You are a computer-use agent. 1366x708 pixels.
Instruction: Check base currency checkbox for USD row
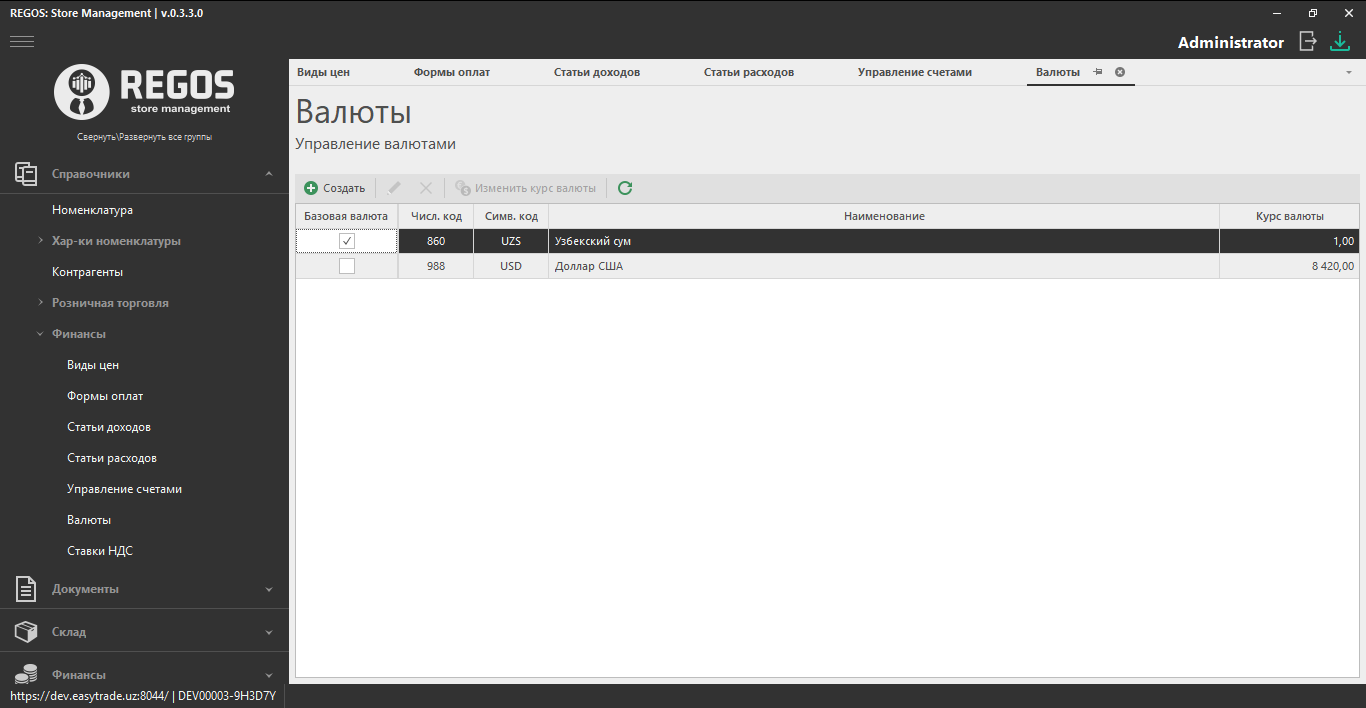(x=347, y=266)
